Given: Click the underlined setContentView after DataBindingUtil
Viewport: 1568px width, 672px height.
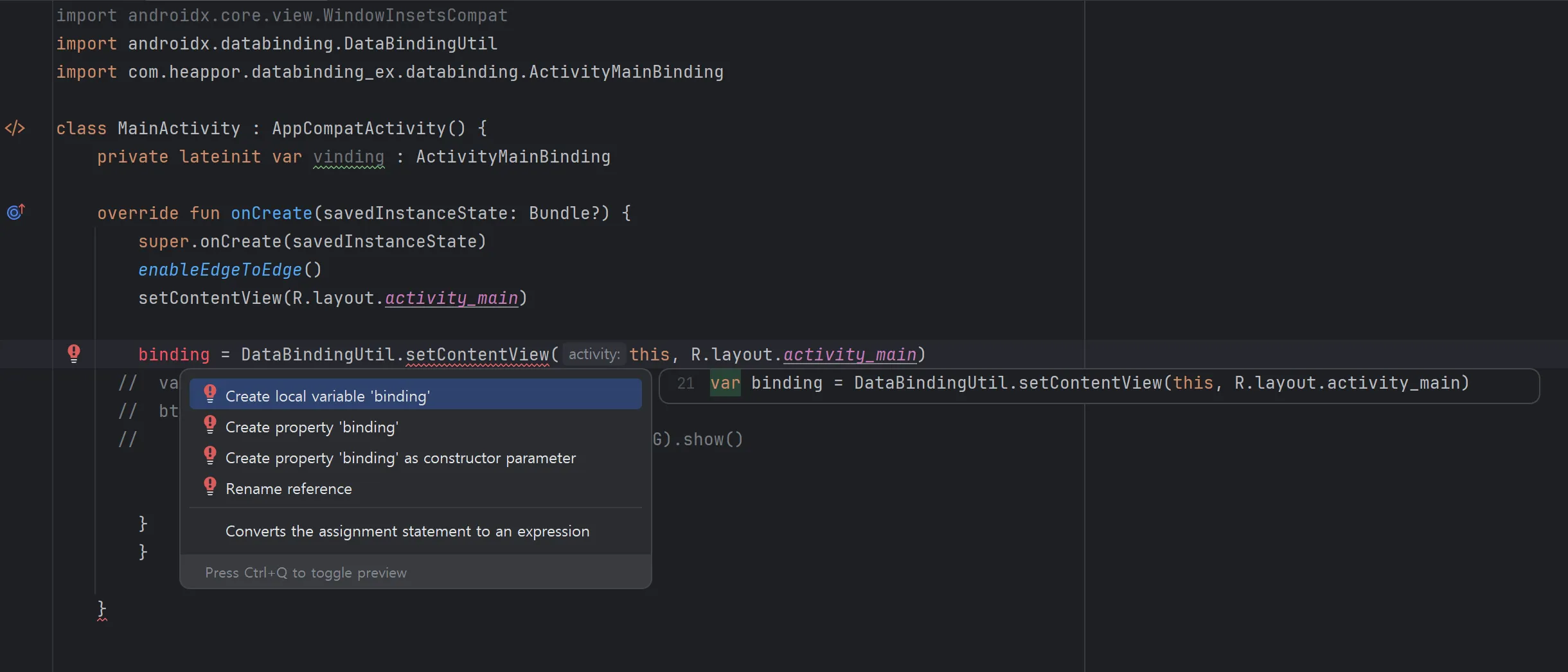Looking at the screenshot, I should (x=477, y=355).
